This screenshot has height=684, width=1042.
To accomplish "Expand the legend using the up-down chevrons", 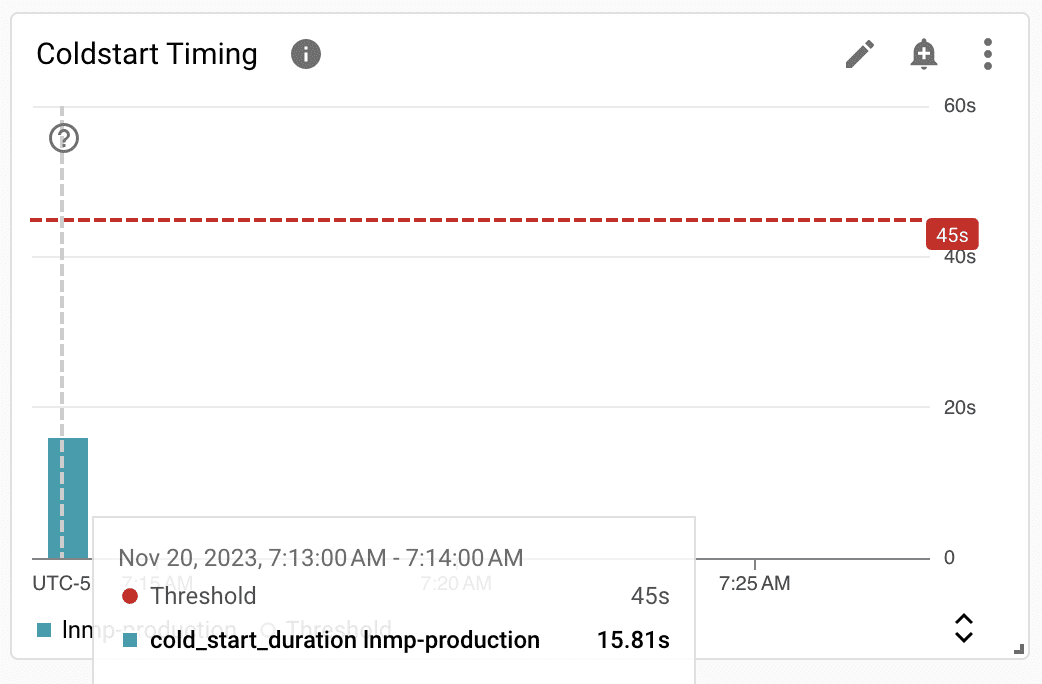I will [964, 628].
